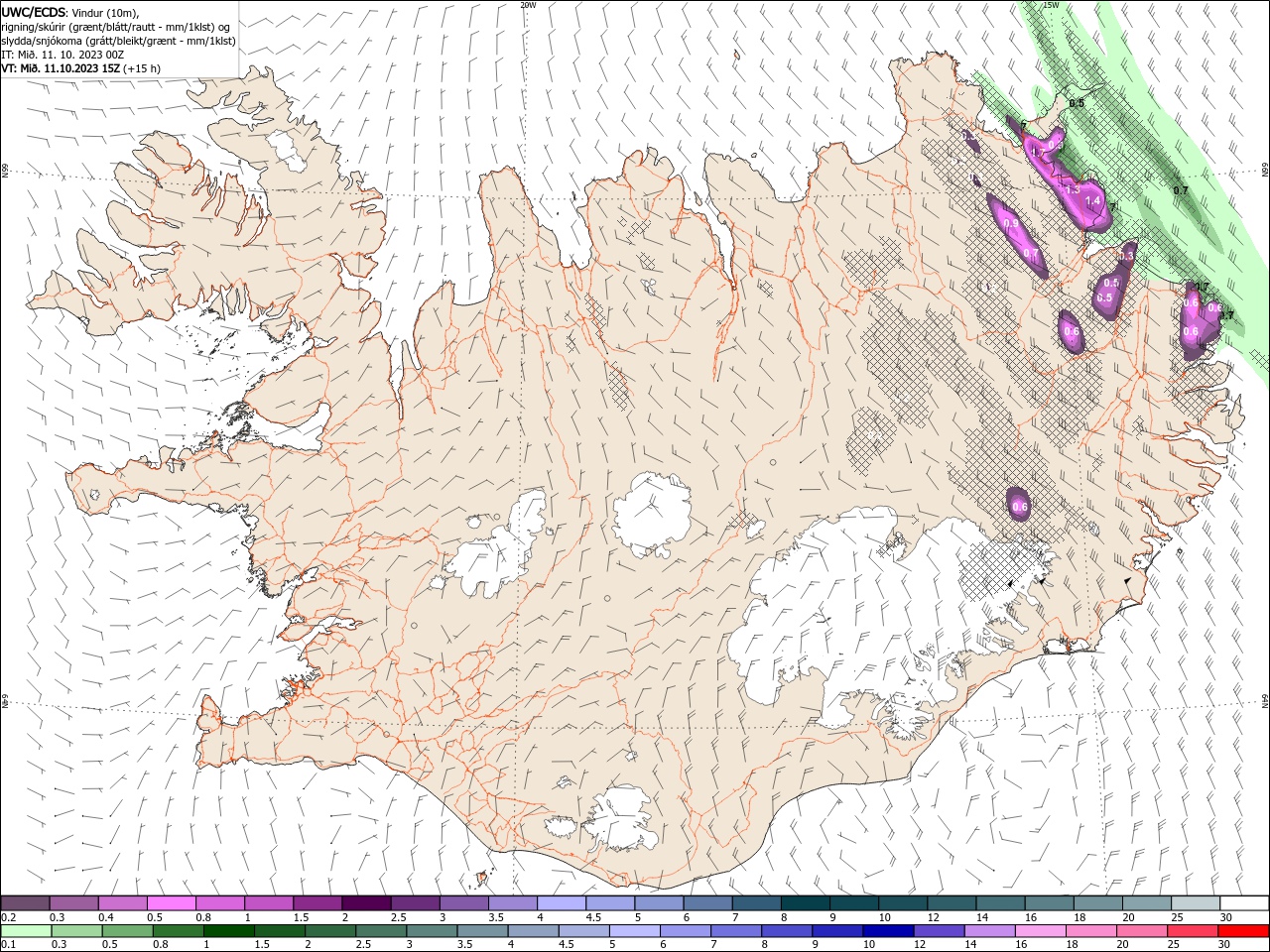Click the round white Hofsjökull glacier in central Iceland
The width and height of the screenshot is (1270, 952).
tap(652, 516)
